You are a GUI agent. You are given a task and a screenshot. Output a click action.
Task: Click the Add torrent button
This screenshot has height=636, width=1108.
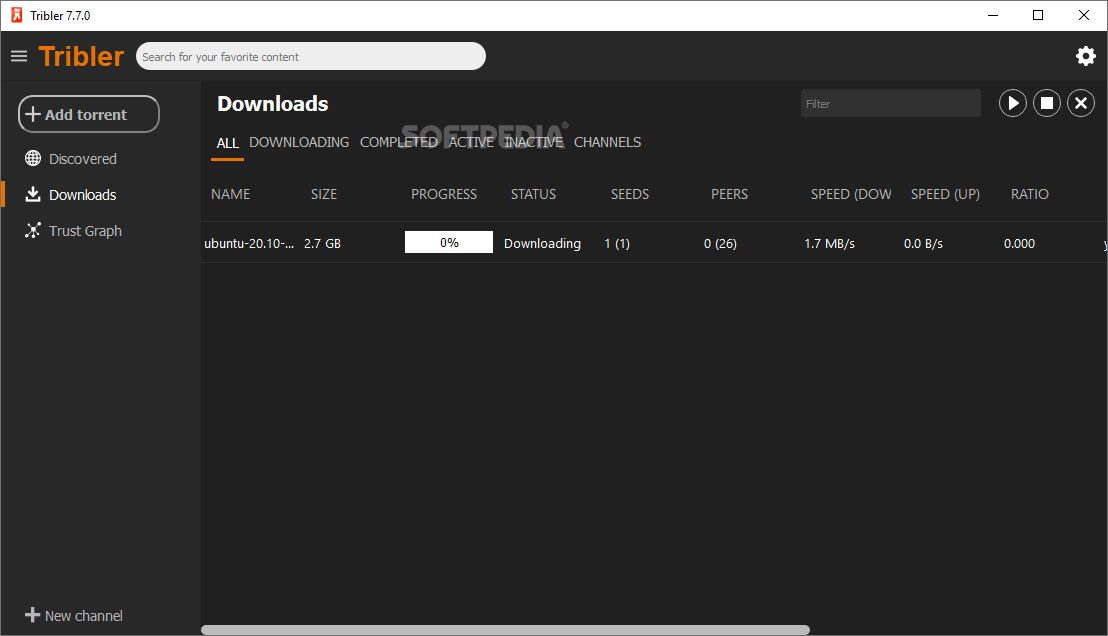(x=88, y=114)
